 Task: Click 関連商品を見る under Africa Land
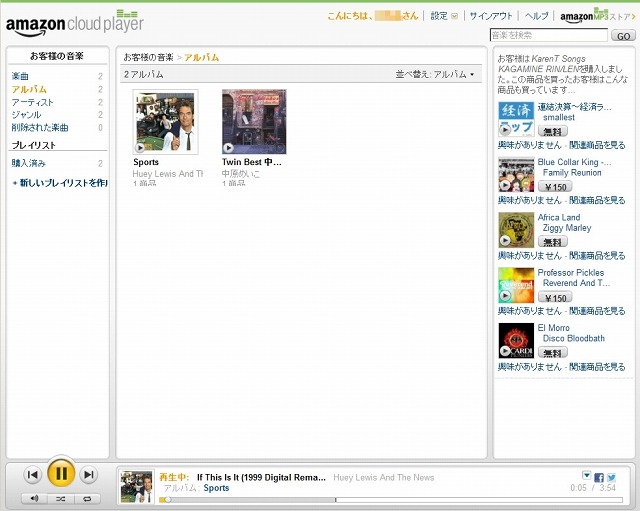click(x=597, y=256)
